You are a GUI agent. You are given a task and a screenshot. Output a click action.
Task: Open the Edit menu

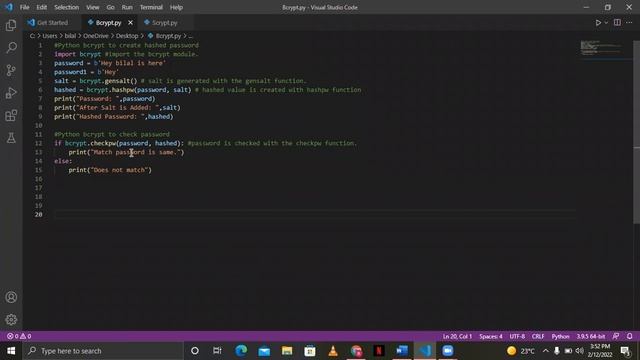tap(42, 7)
